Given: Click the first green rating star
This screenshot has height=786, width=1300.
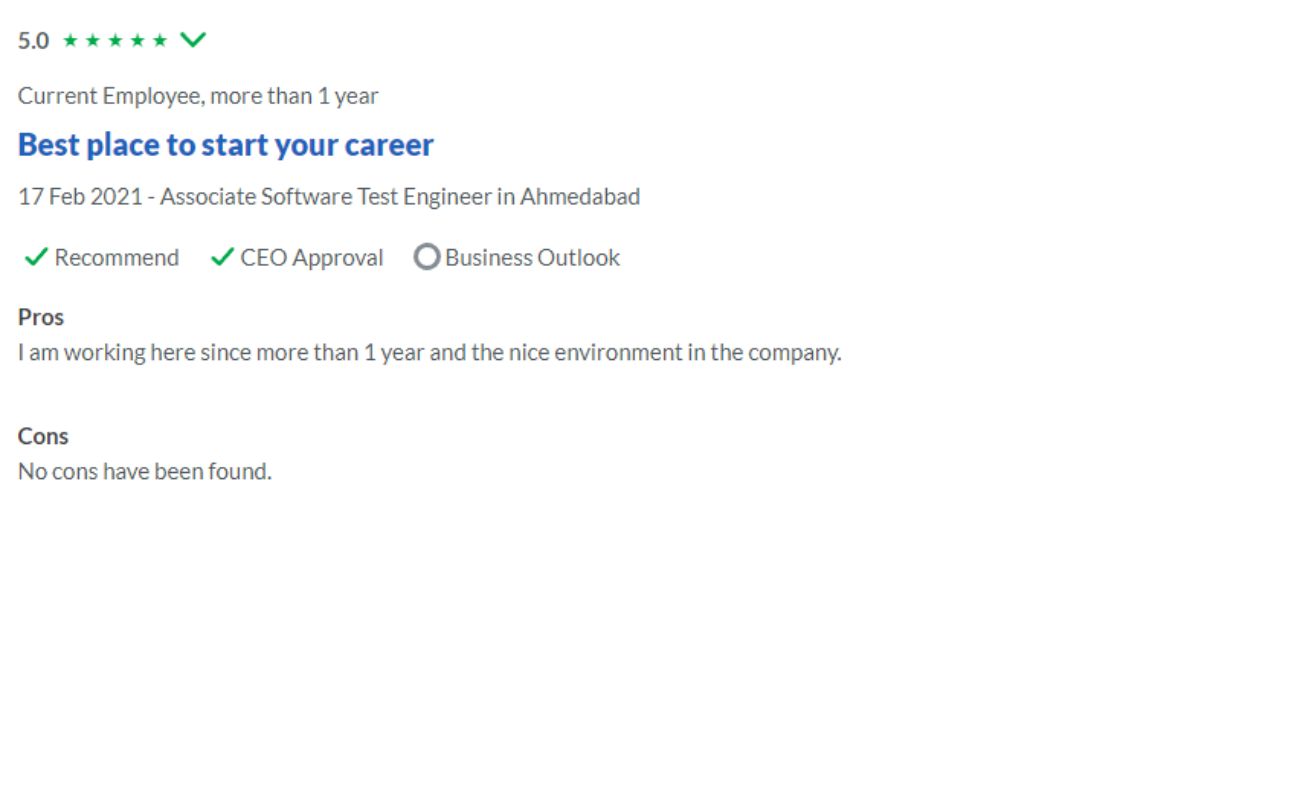Looking at the screenshot, I should click(69, 41).
